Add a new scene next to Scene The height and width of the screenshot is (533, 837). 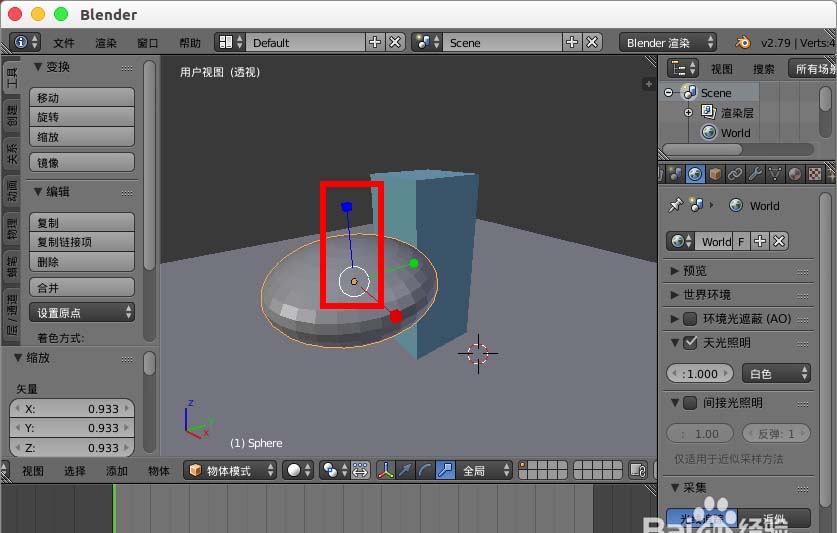[572, 42]
